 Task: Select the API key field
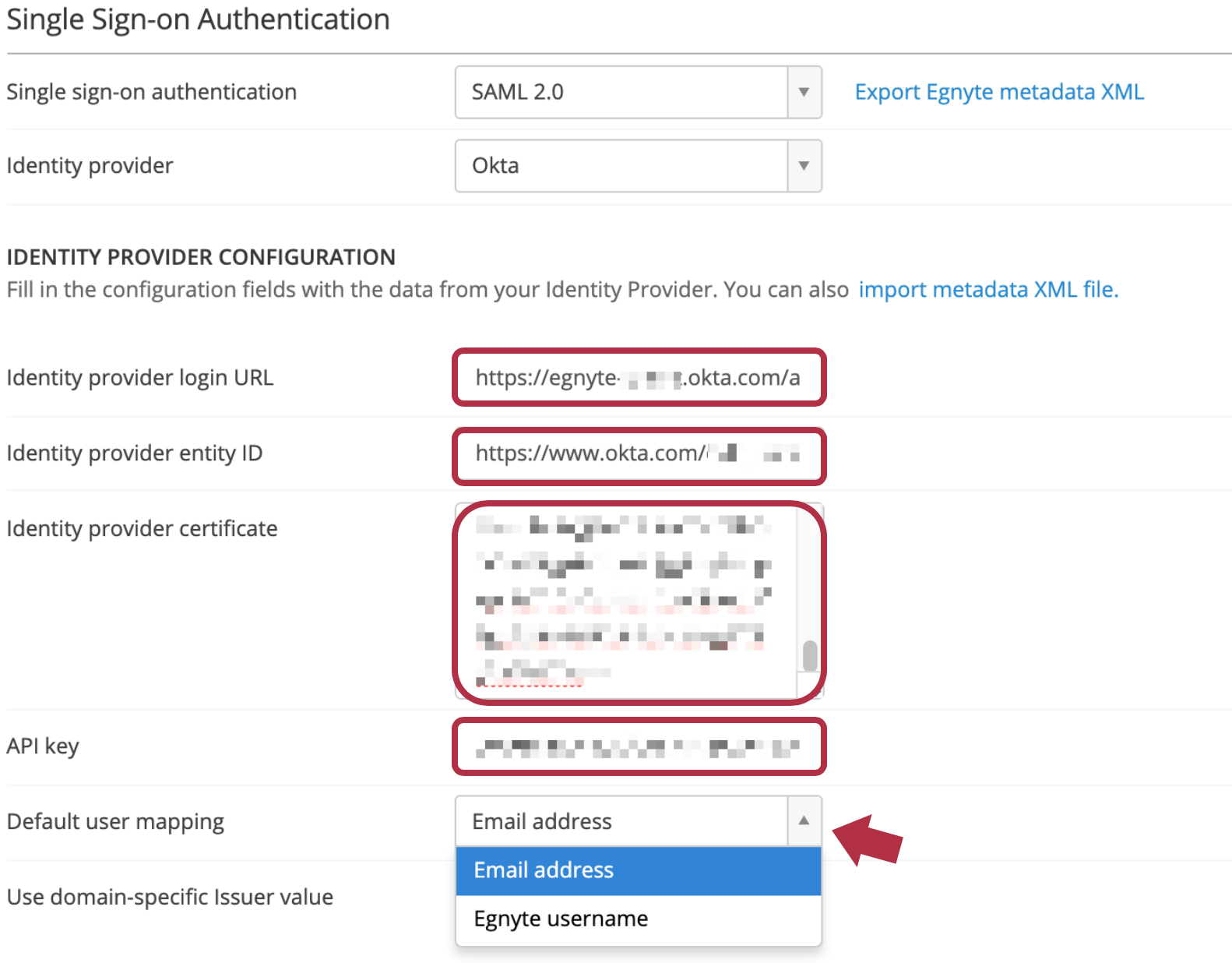pos(639,746)
